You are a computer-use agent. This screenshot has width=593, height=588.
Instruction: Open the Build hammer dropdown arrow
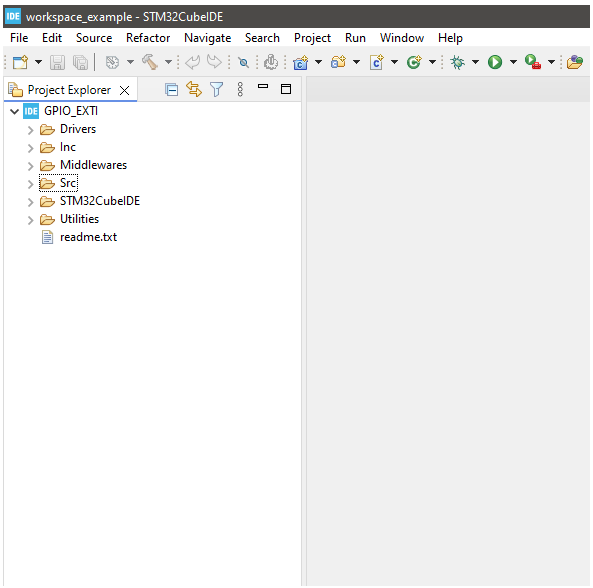[x=168, y=62]
